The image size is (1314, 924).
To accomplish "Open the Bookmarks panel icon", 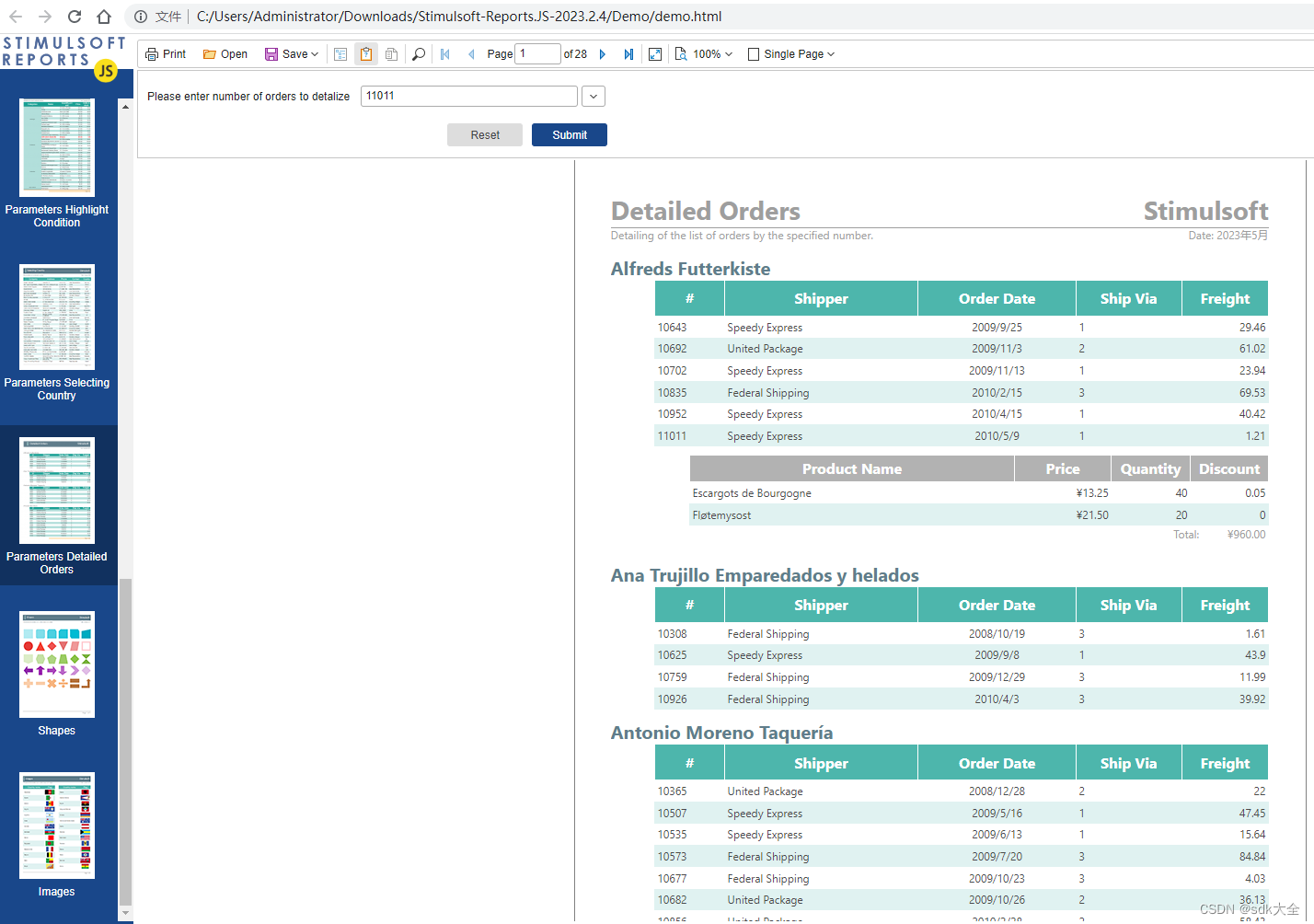I will tap(340, 53).
